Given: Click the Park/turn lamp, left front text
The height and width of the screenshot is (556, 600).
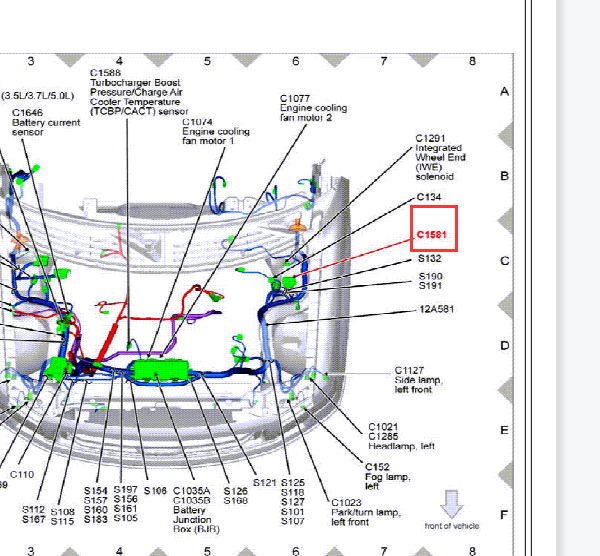Looking at the screenshot, I should click(x=366, y=517).
